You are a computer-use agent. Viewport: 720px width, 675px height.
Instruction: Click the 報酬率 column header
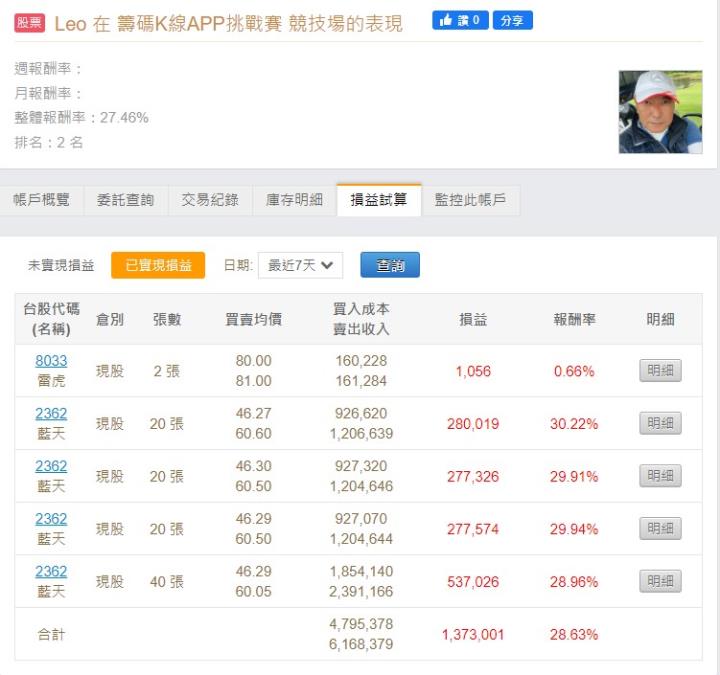[x=574, y=320]
